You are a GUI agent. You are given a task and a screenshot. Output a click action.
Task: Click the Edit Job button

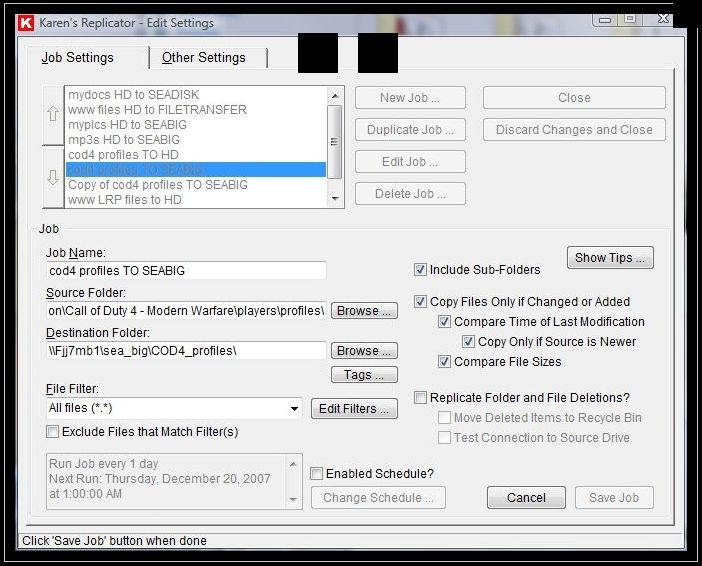click(410, 162)
